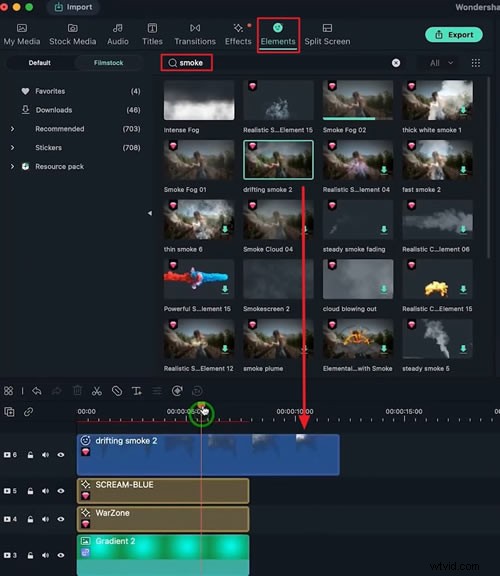Hide track 3 with eye icon
Viewport: 500px width, 576px height.
[61, 555]
